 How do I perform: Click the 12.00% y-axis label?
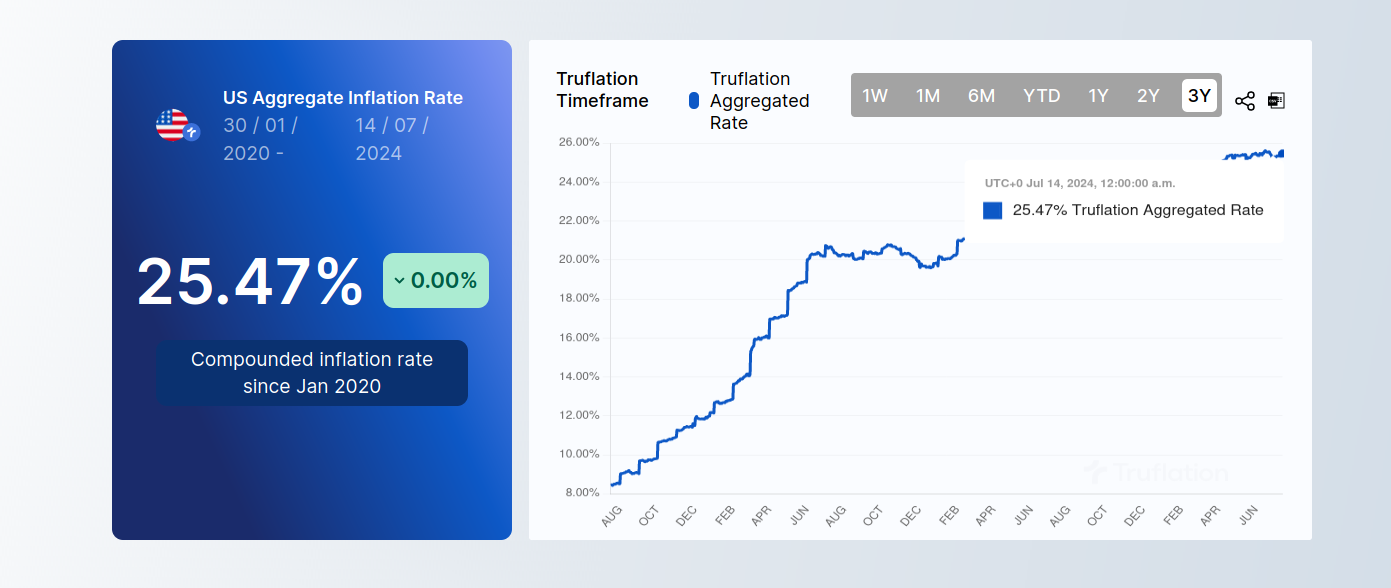pyautogui.click(x=579, y=416)
